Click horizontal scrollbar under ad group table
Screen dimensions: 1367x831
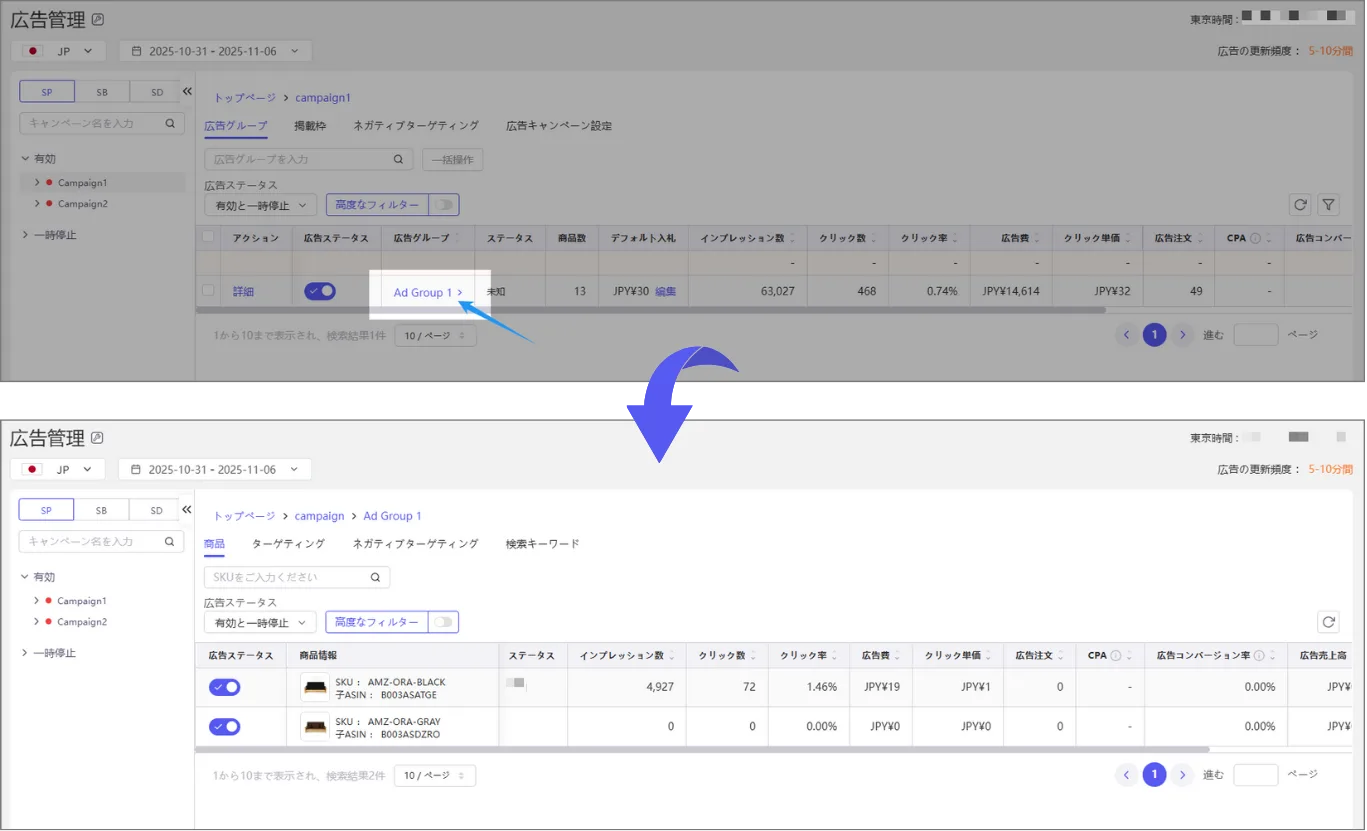coord(650,310)
